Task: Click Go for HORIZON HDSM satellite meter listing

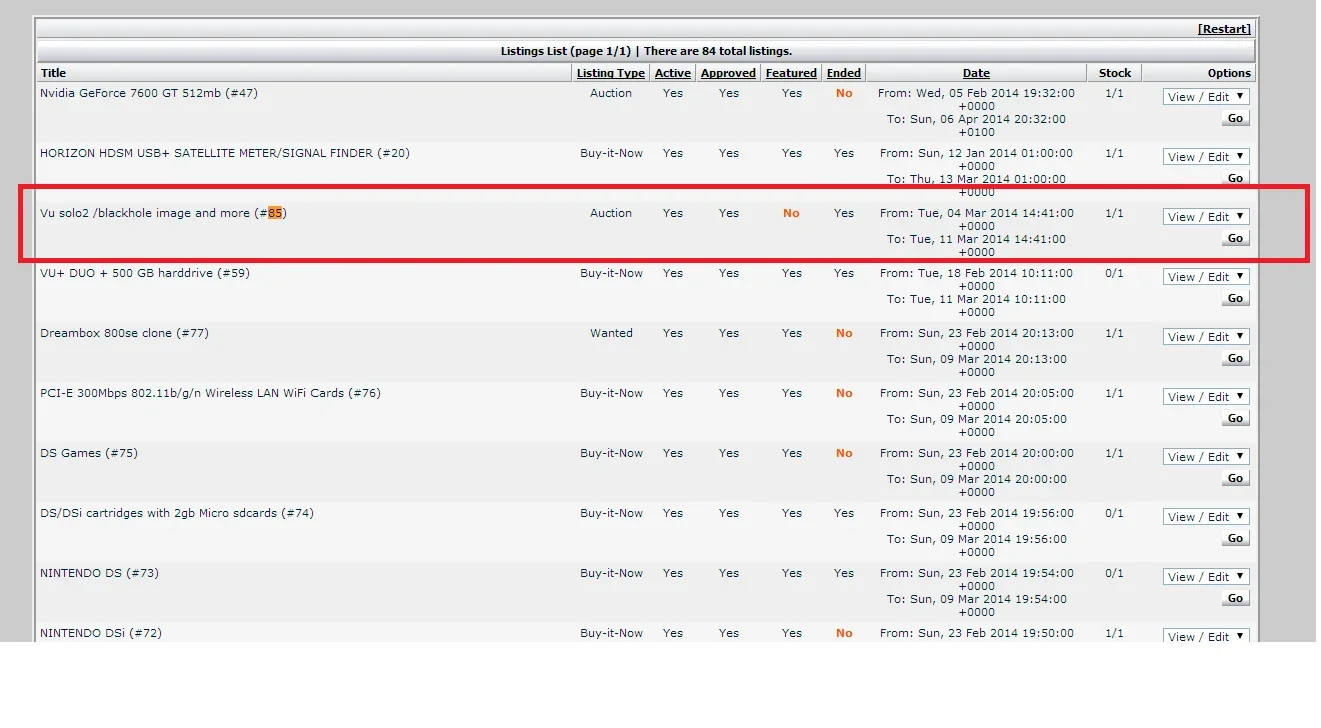Action: click(x=1235, y=178)
